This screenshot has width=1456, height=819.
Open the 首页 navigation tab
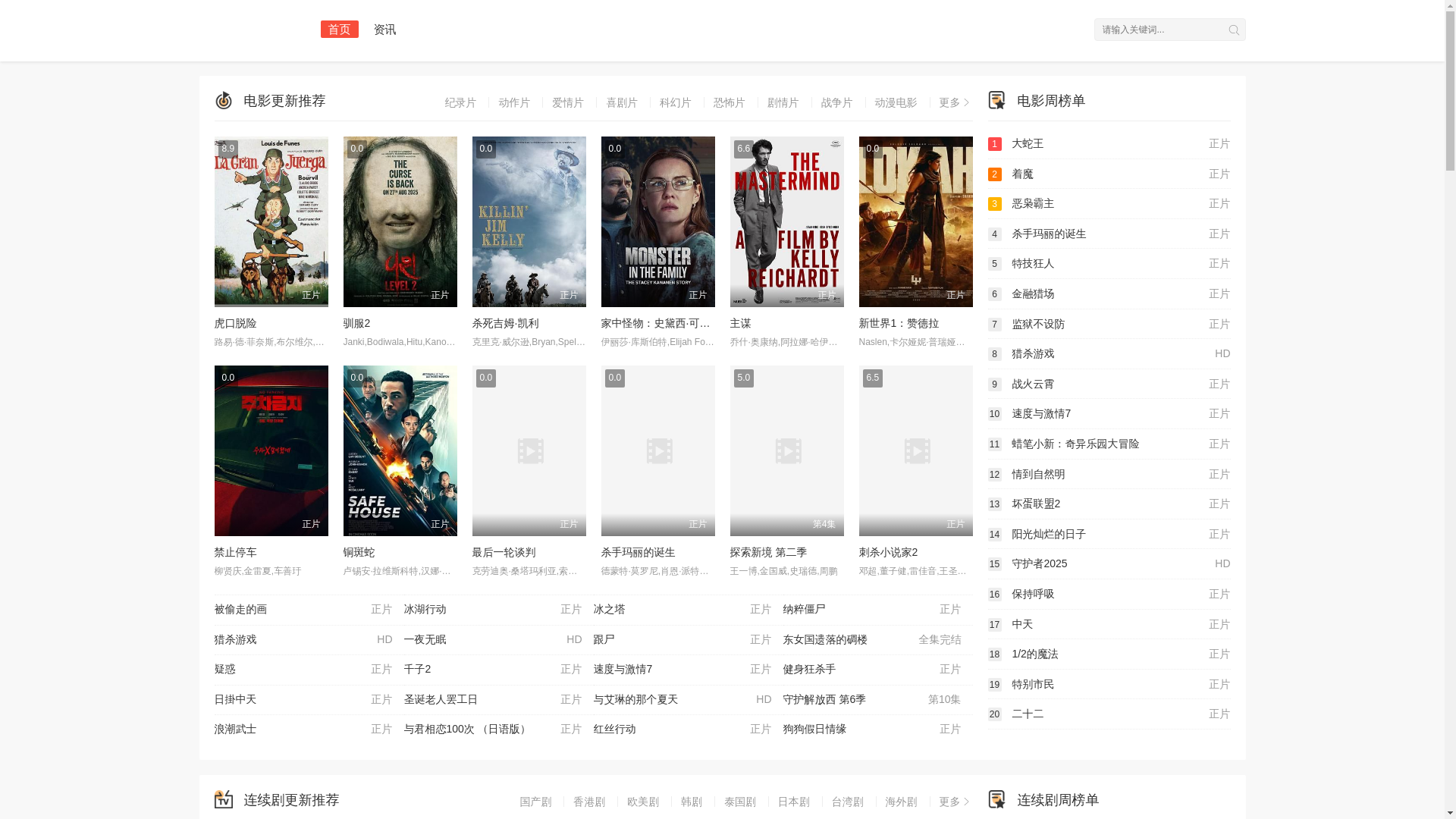tap(339, 29)
